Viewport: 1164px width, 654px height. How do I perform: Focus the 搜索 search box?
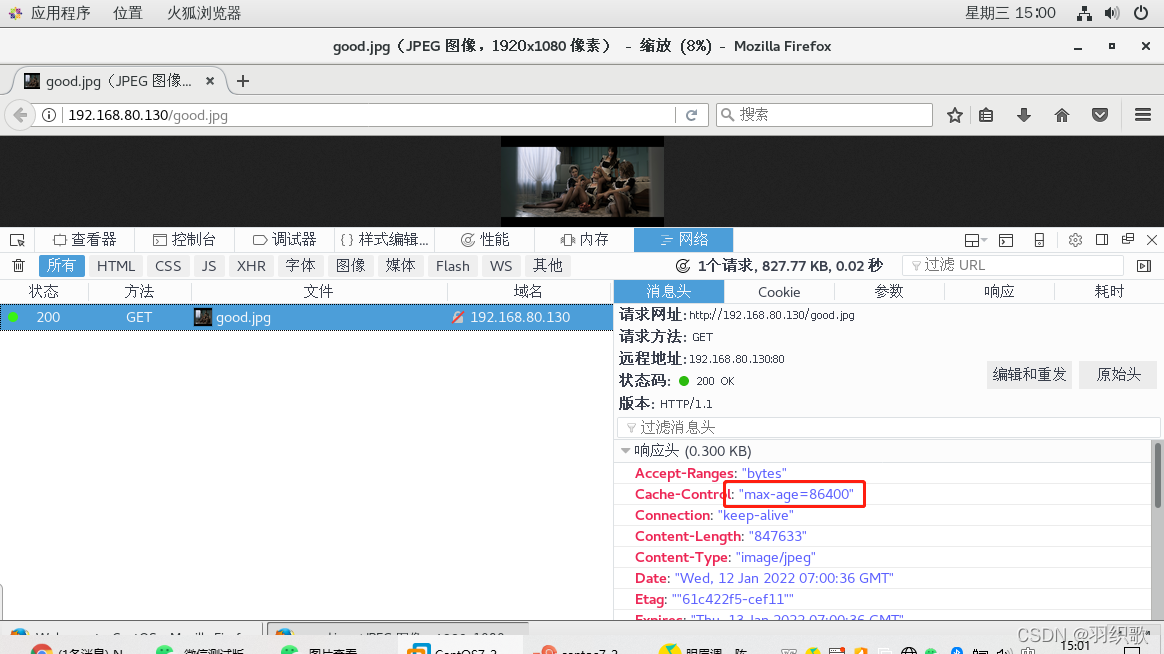point(824,115)
